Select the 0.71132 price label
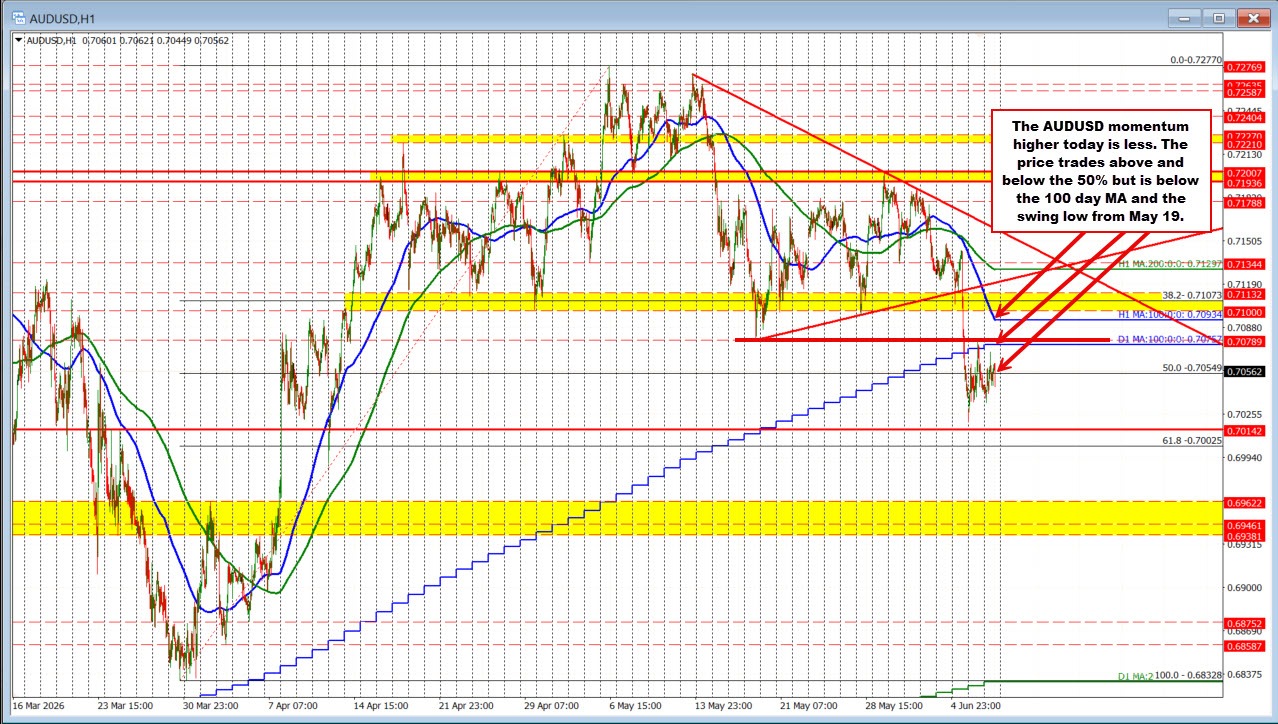 (x=1245, y=295)
